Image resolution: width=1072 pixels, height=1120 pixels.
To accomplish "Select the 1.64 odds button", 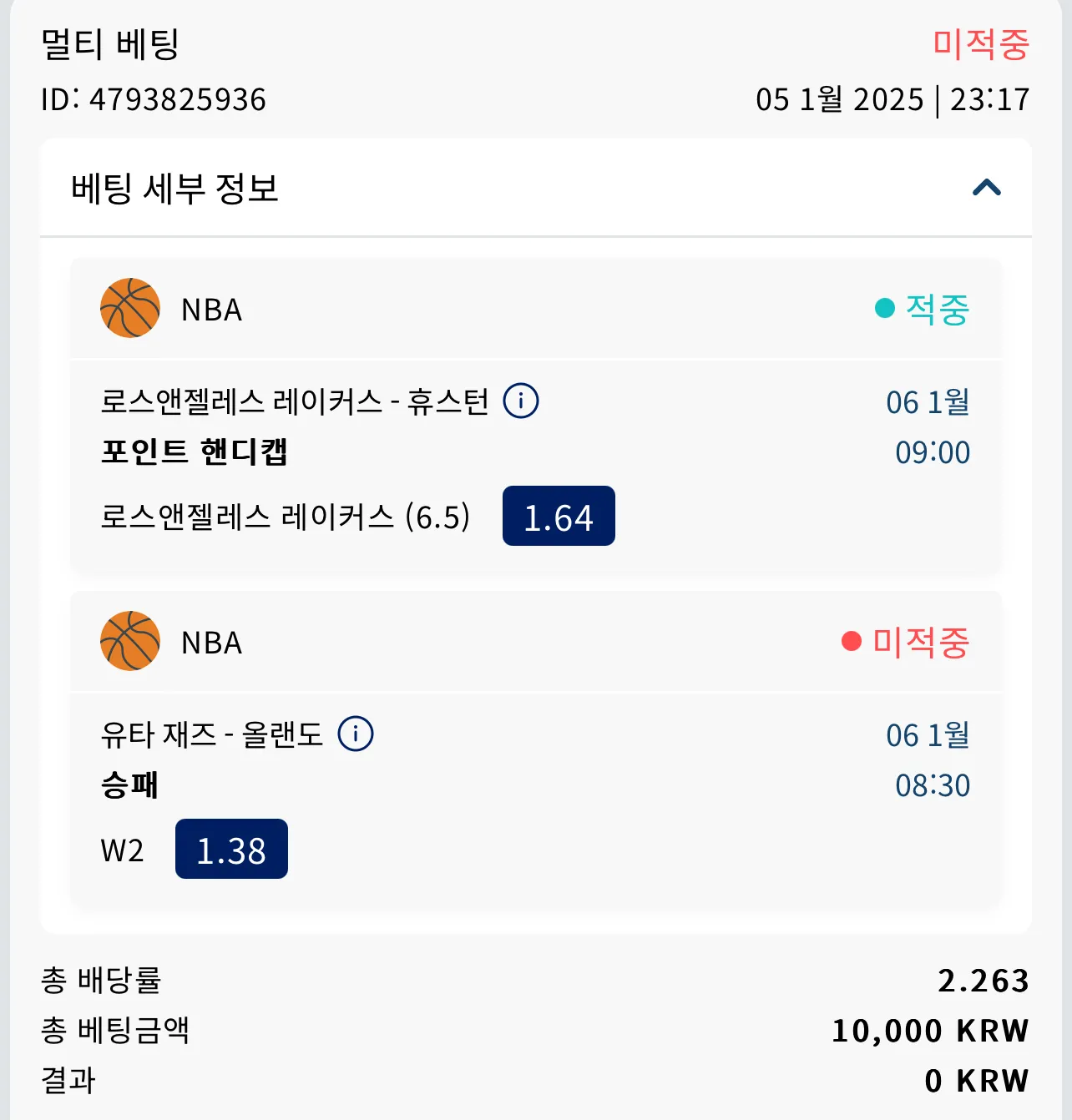I will point(559,516).
